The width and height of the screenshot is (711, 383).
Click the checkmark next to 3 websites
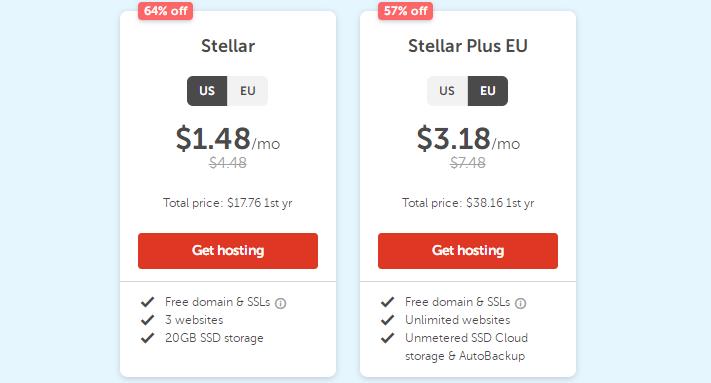point(147,320)
